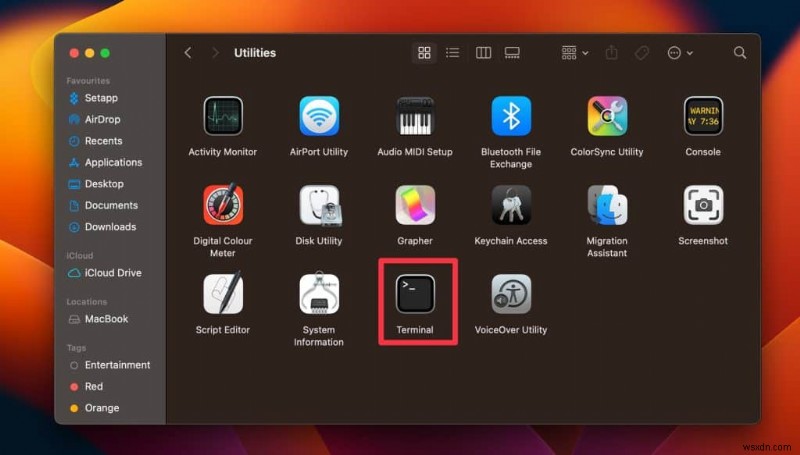This screenshot has height=455, width=800.
Task: Click the Tags toolbar button
Action: [x=642, y=53]
